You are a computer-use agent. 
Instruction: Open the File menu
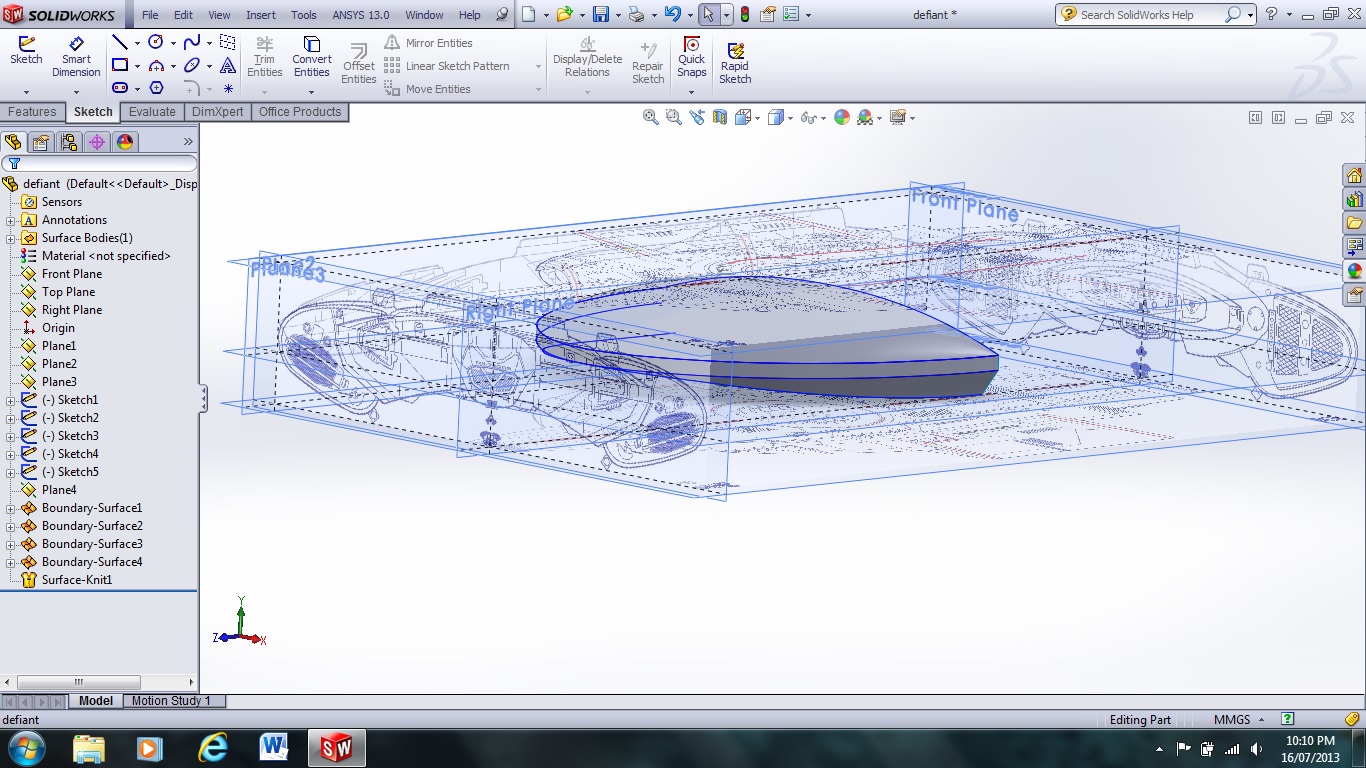click(150, 15)
